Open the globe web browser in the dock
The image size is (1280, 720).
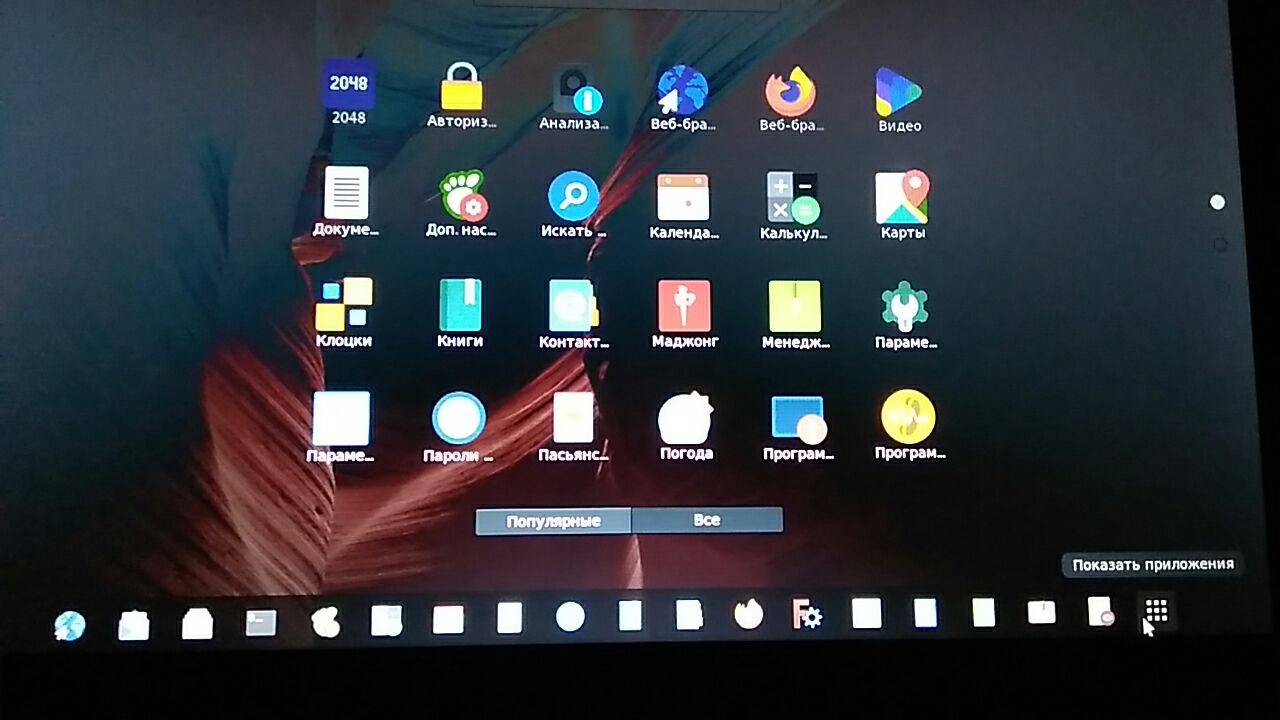(x=69, y=626)
